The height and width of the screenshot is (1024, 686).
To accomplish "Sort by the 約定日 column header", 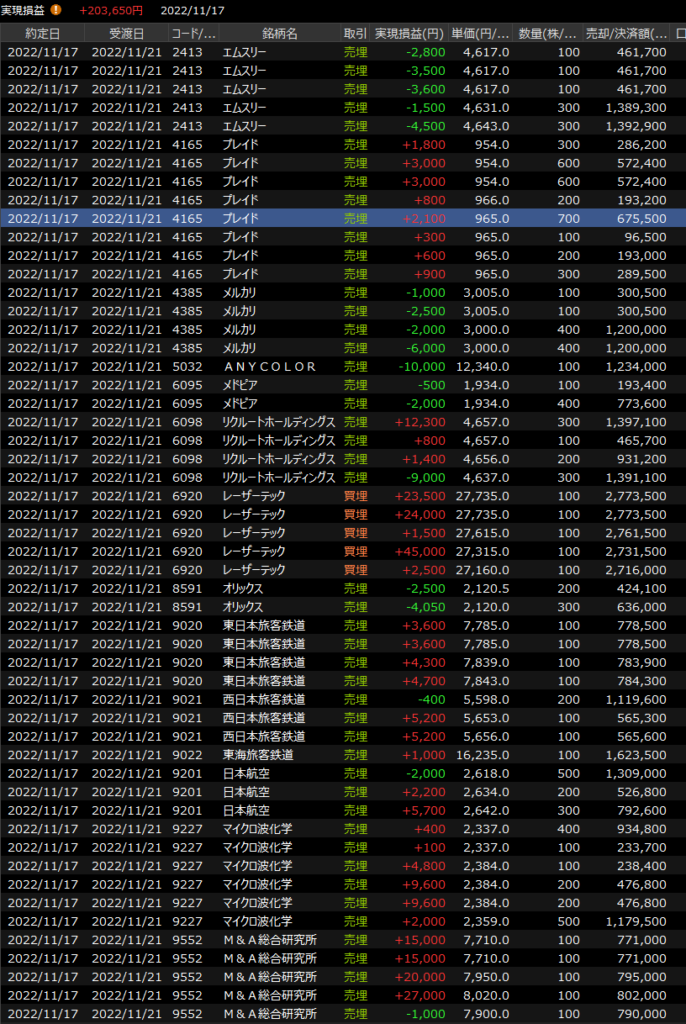I will [x=42, y=33].
